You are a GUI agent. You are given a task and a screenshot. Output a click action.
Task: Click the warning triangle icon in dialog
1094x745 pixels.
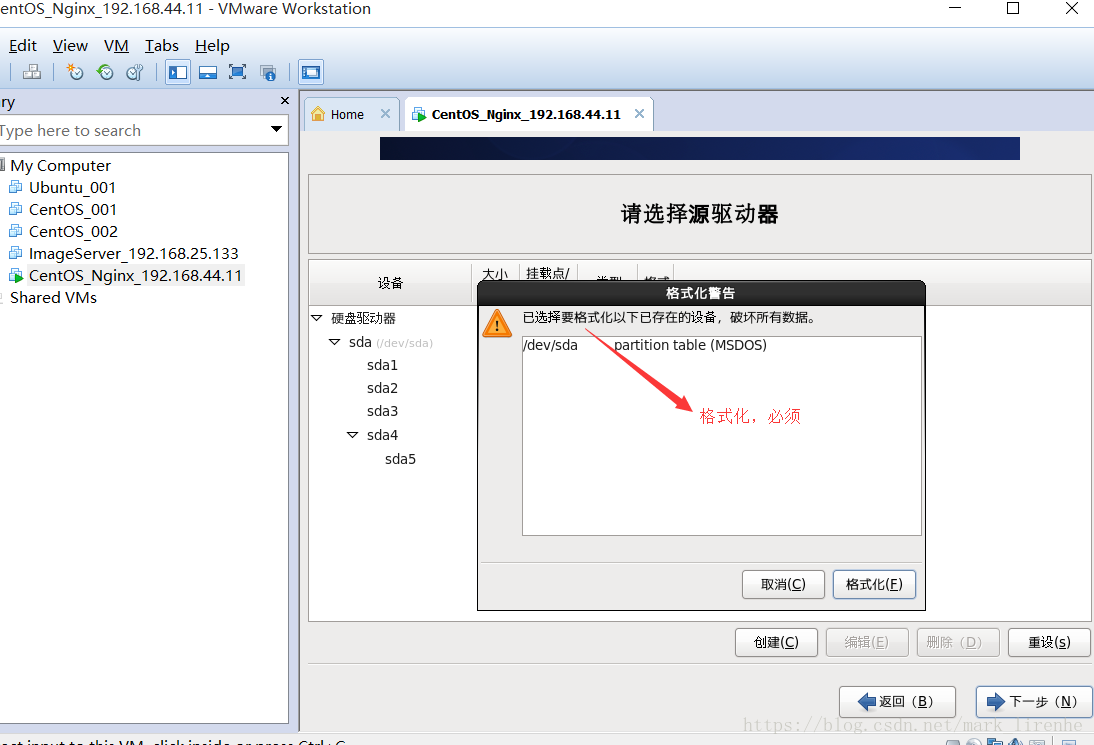[x=497, y=324]
